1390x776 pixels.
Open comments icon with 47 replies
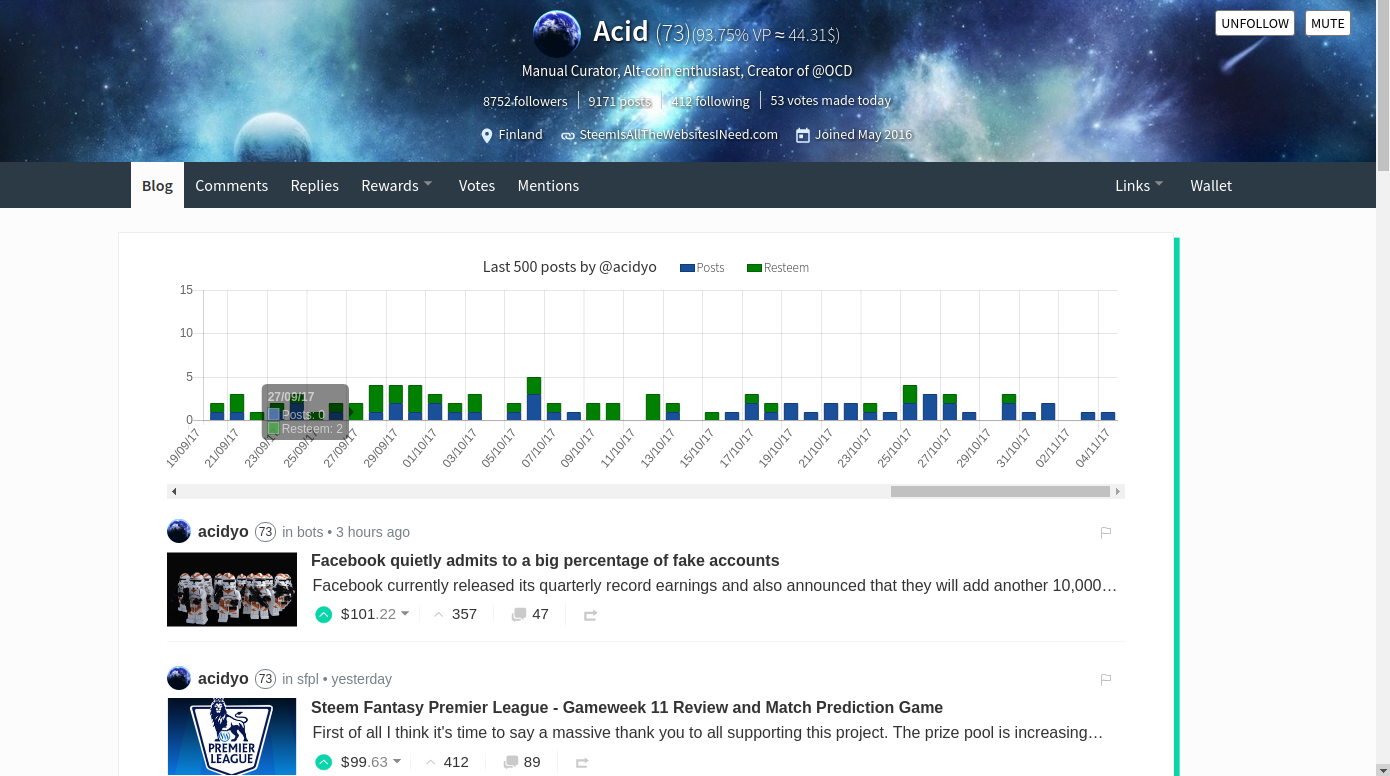[x=518, y=615]
